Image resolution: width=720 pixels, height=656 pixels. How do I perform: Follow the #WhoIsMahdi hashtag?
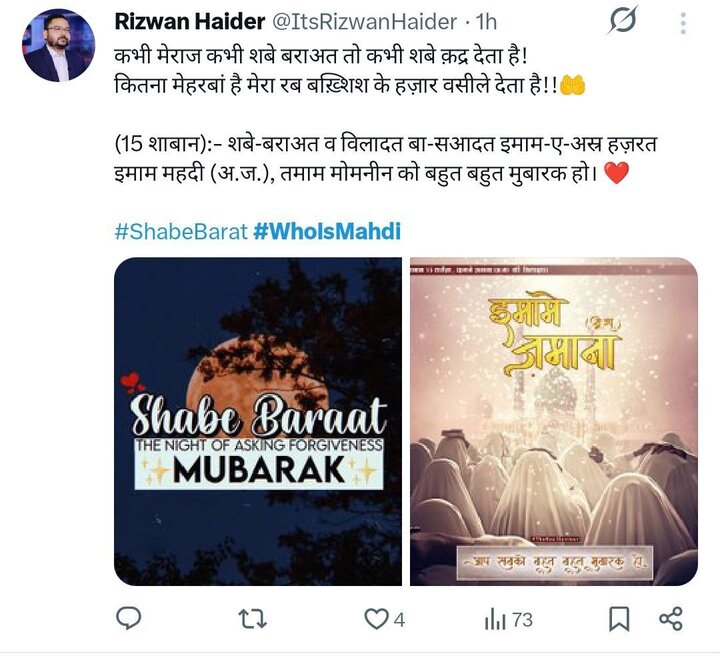pyautogui.click(x=327, y=231)
